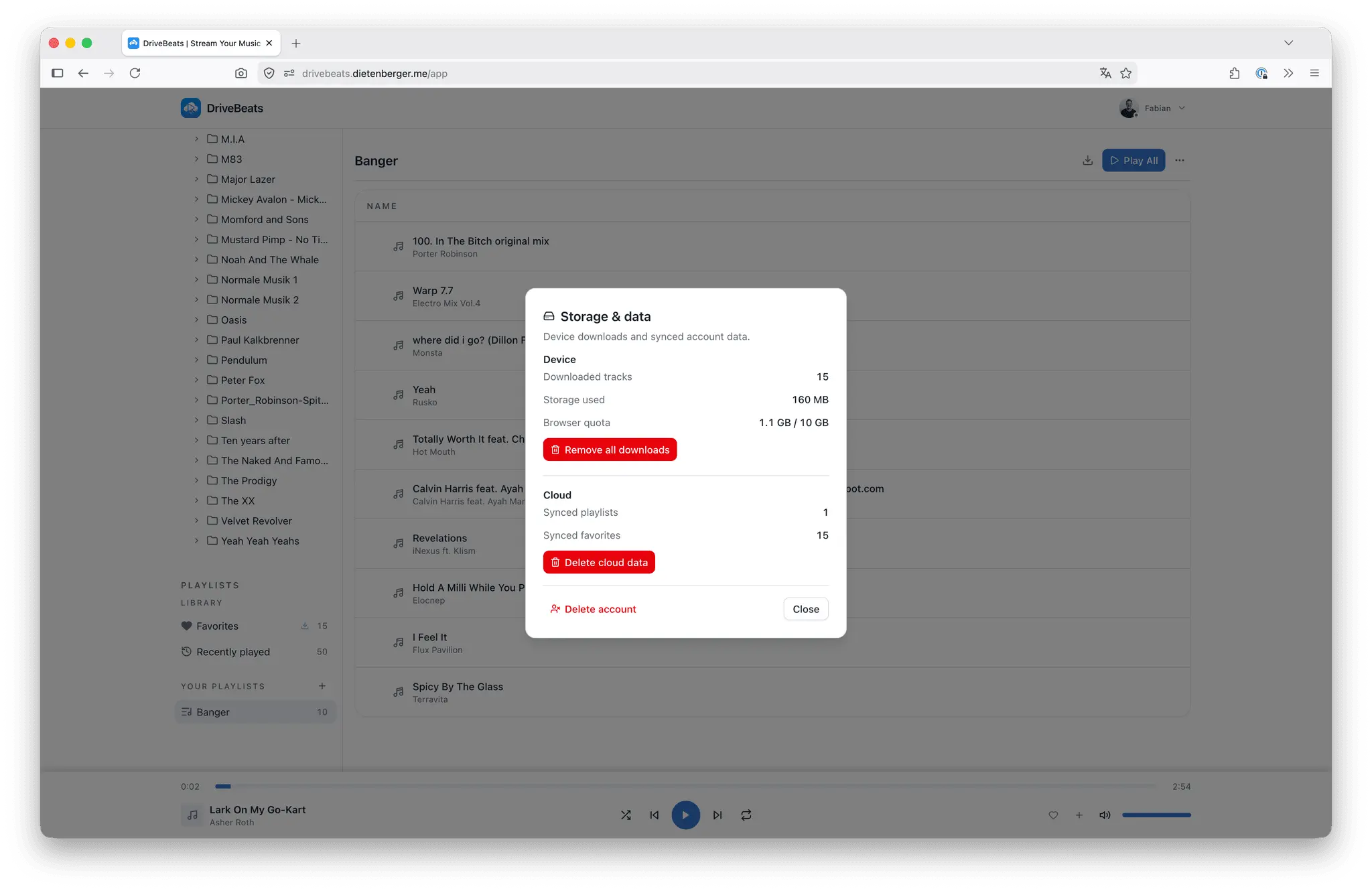This screenshot has width=1372, height=891.
Task: Expand the Yeah Yeah Yeahs folder
Action: 196,541
